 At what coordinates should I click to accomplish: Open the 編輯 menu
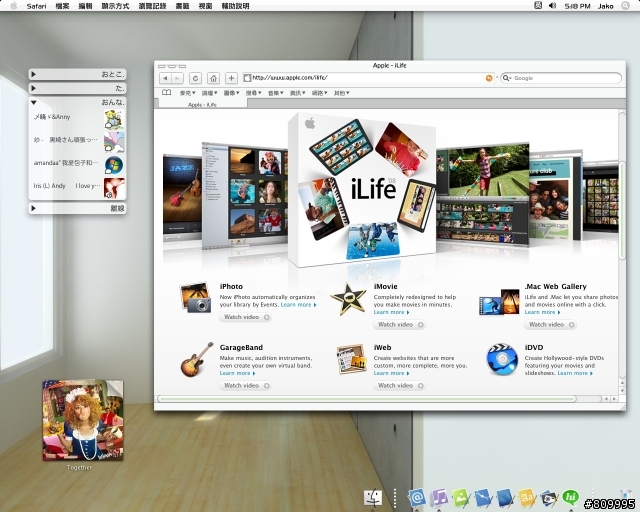tap(85, 6)
